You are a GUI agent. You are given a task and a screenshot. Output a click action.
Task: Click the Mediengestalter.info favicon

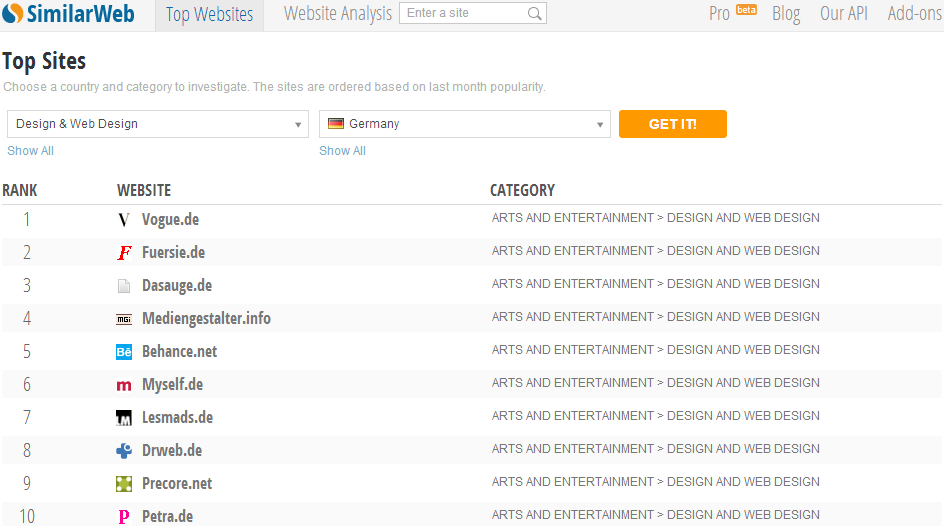pos(123,319)
